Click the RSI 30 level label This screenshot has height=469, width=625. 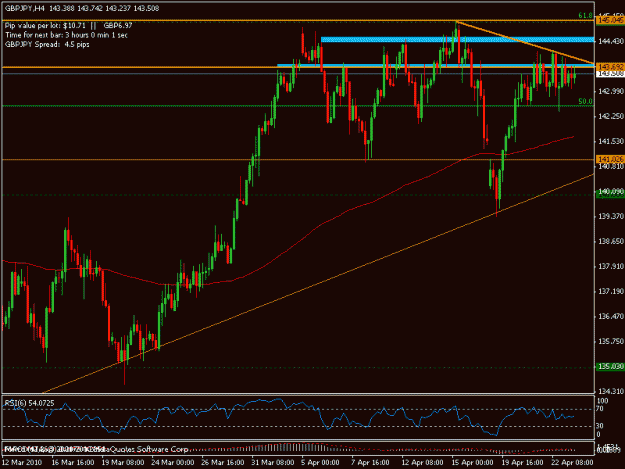tap(599, 426)
